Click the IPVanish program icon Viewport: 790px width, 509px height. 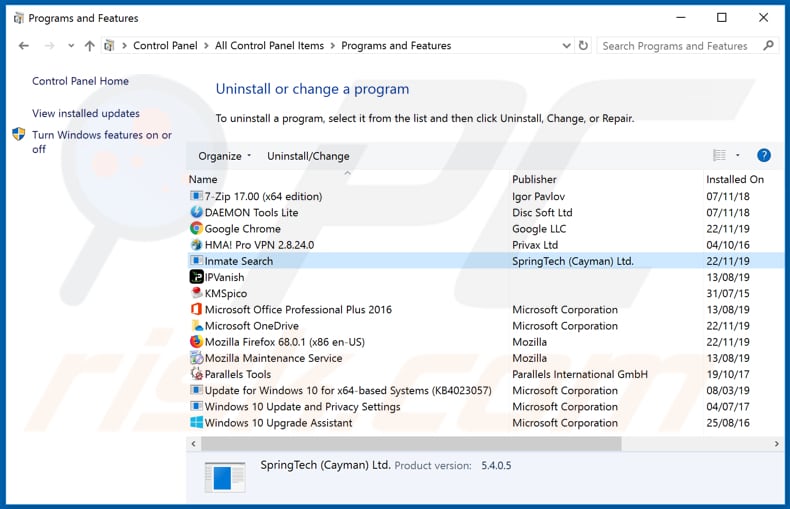click(x=196, y=277)
